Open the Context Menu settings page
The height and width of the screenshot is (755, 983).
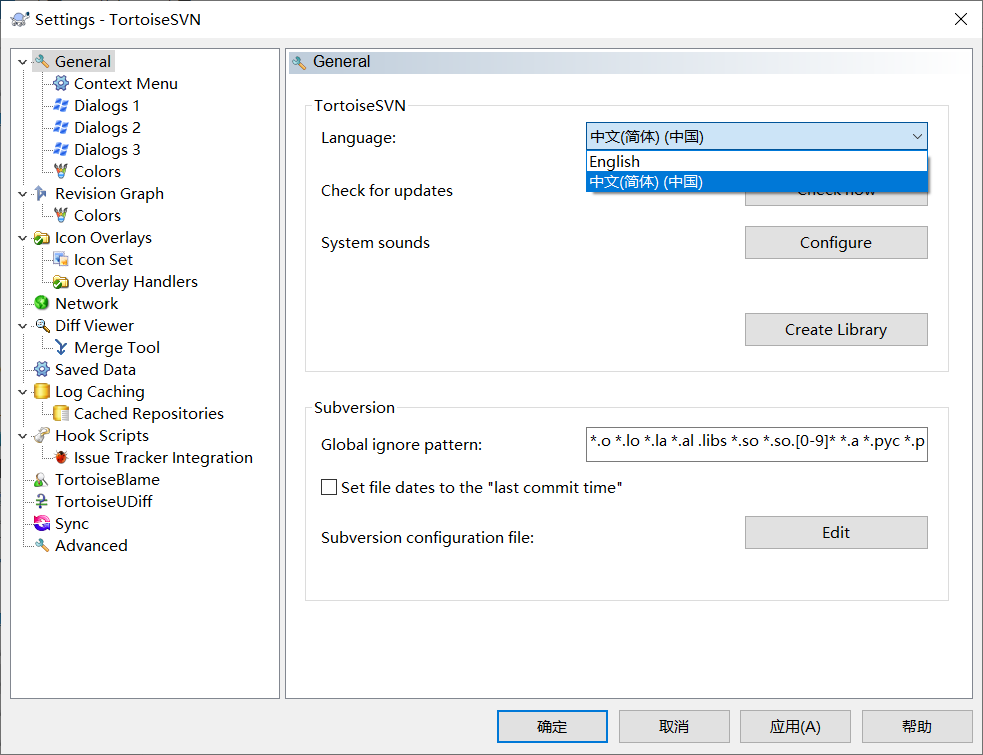(x=125, y=83)
